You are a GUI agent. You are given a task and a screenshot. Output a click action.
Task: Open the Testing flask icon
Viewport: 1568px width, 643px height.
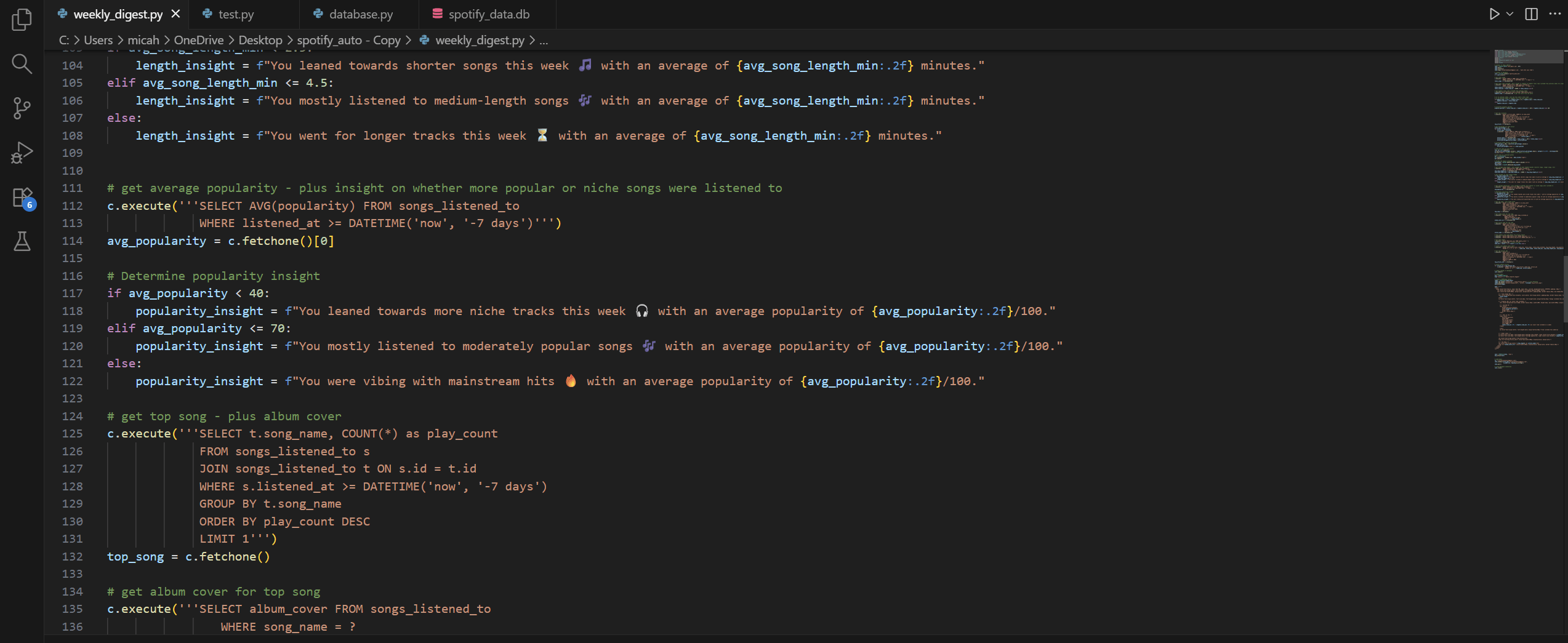click(x=22, y=241)
